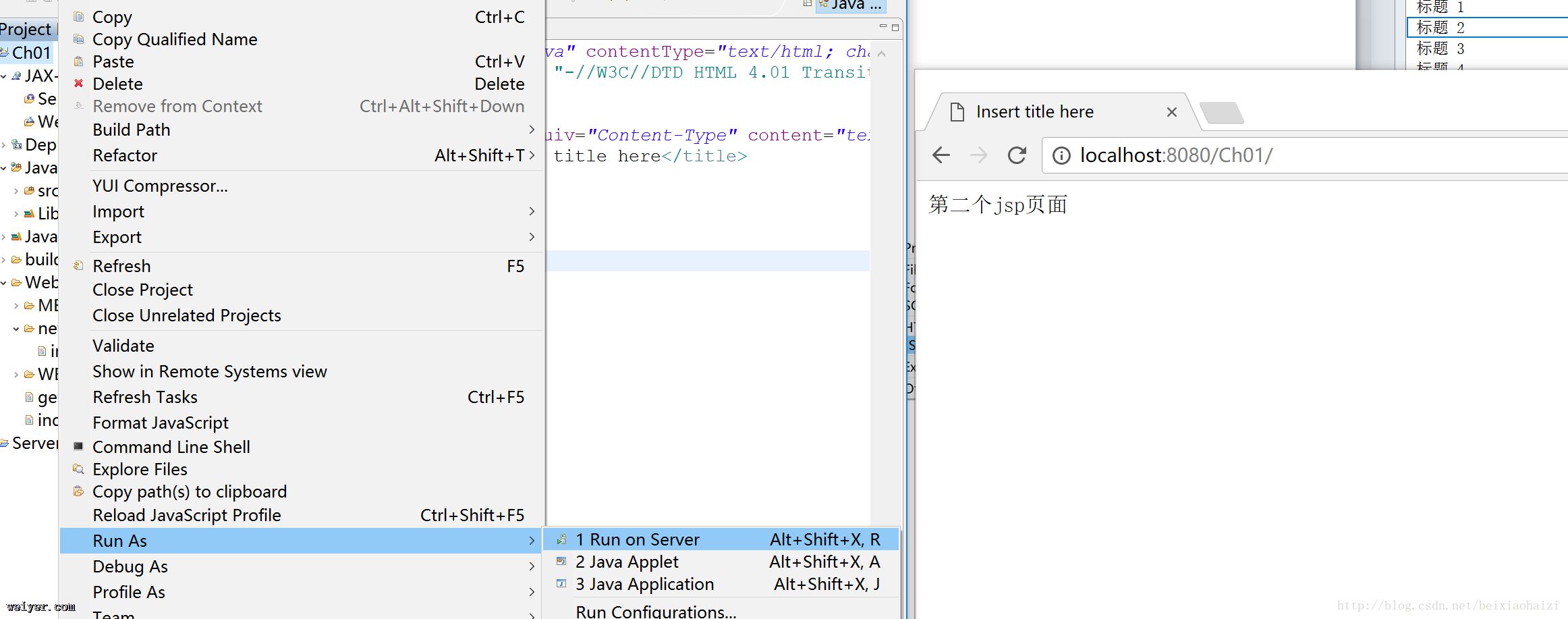Choose 3 Java Application from submenu
Viewport: 1568px width, 619px height.
(x=644, y=584)
